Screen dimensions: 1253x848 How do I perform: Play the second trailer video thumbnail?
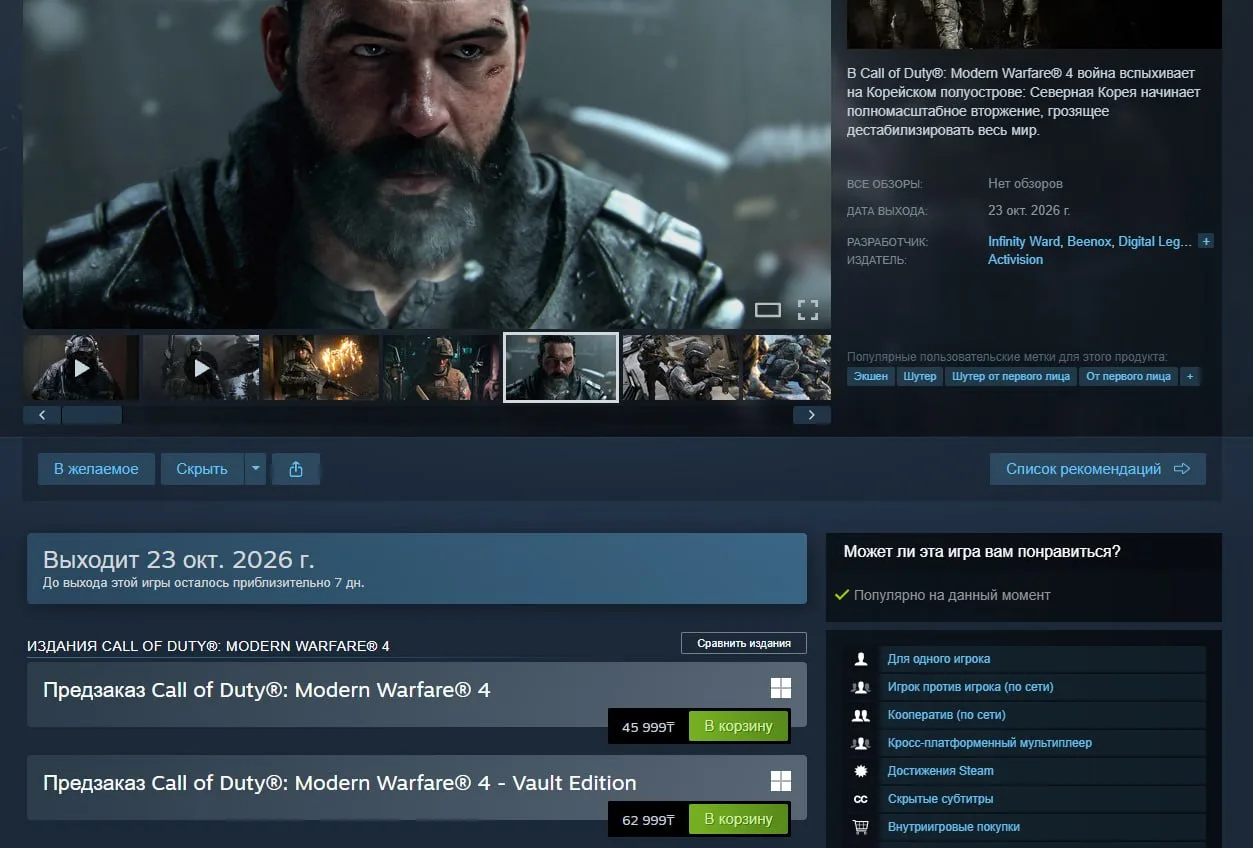point(201,368)
